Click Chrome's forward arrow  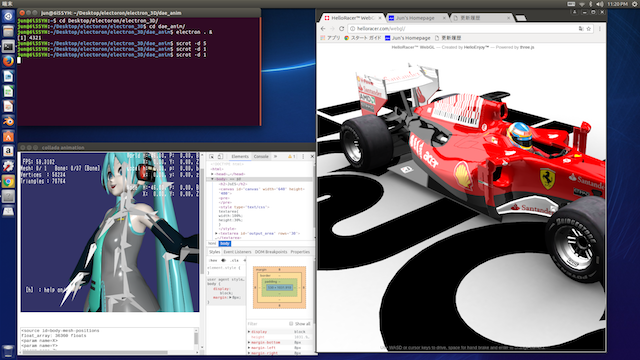pos(332,29)
